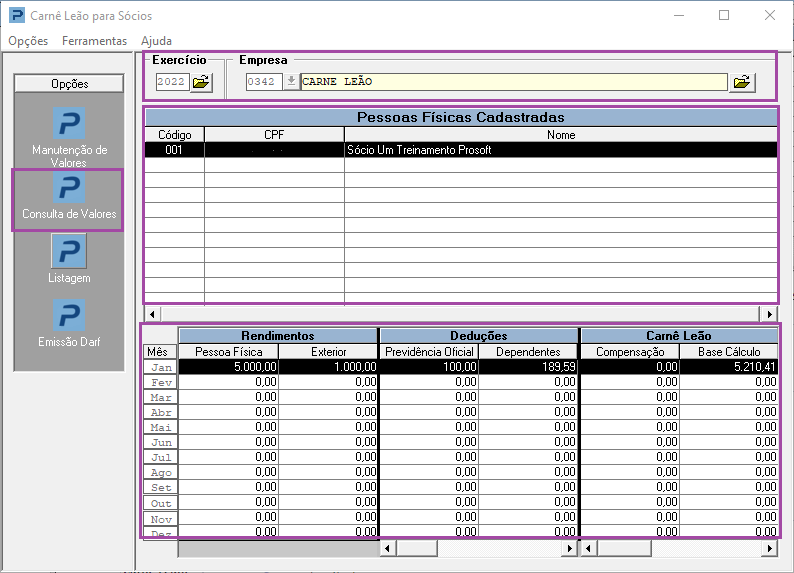This screenshot has width=794, height=573.
Task: Open the Opções menu
Action: tap(28, 41)
